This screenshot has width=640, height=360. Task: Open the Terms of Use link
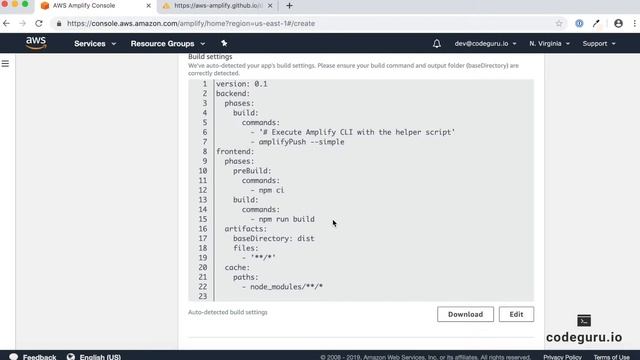point(611,357)
